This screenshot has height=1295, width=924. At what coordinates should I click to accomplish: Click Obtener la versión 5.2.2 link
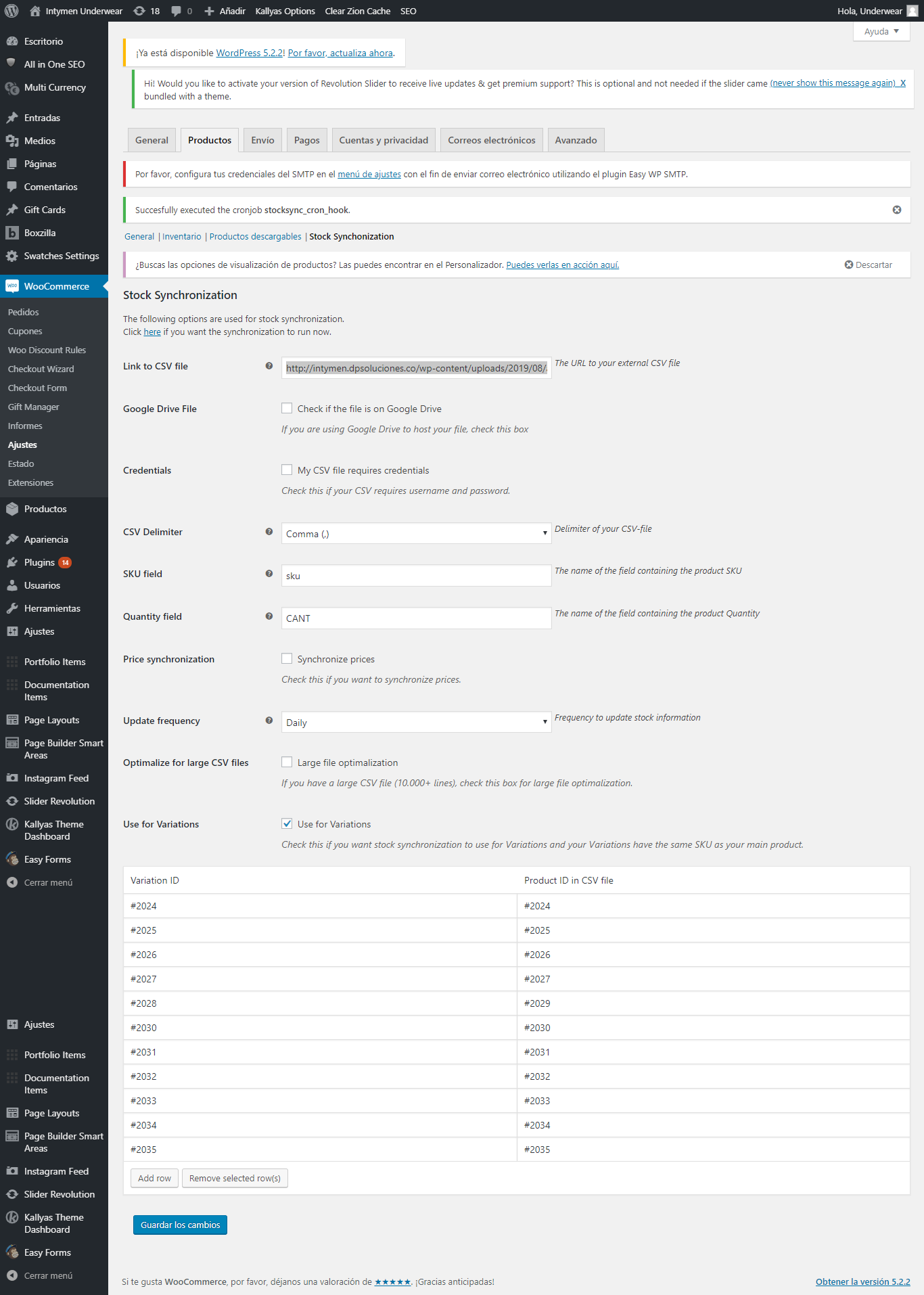(x=862, y=1281)
